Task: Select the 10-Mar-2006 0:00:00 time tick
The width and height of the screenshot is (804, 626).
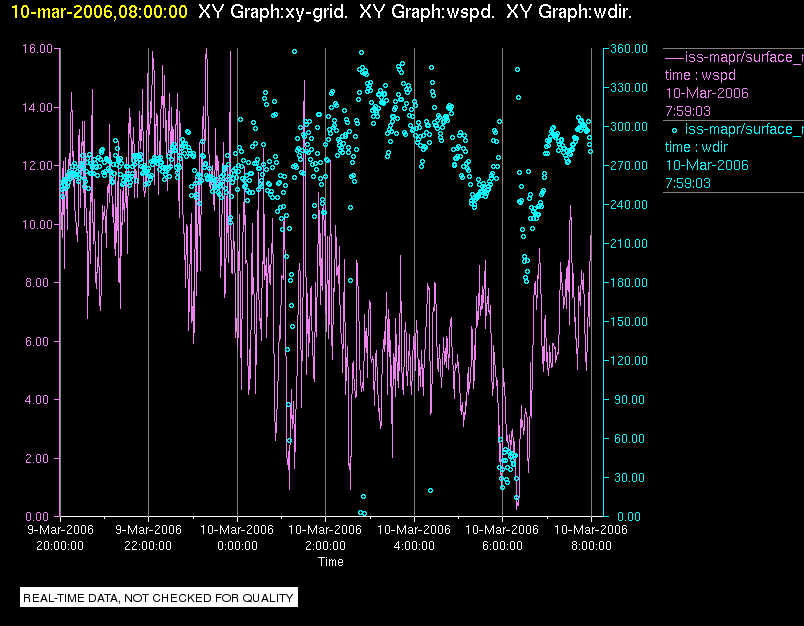Action: (x=237, y=537)
